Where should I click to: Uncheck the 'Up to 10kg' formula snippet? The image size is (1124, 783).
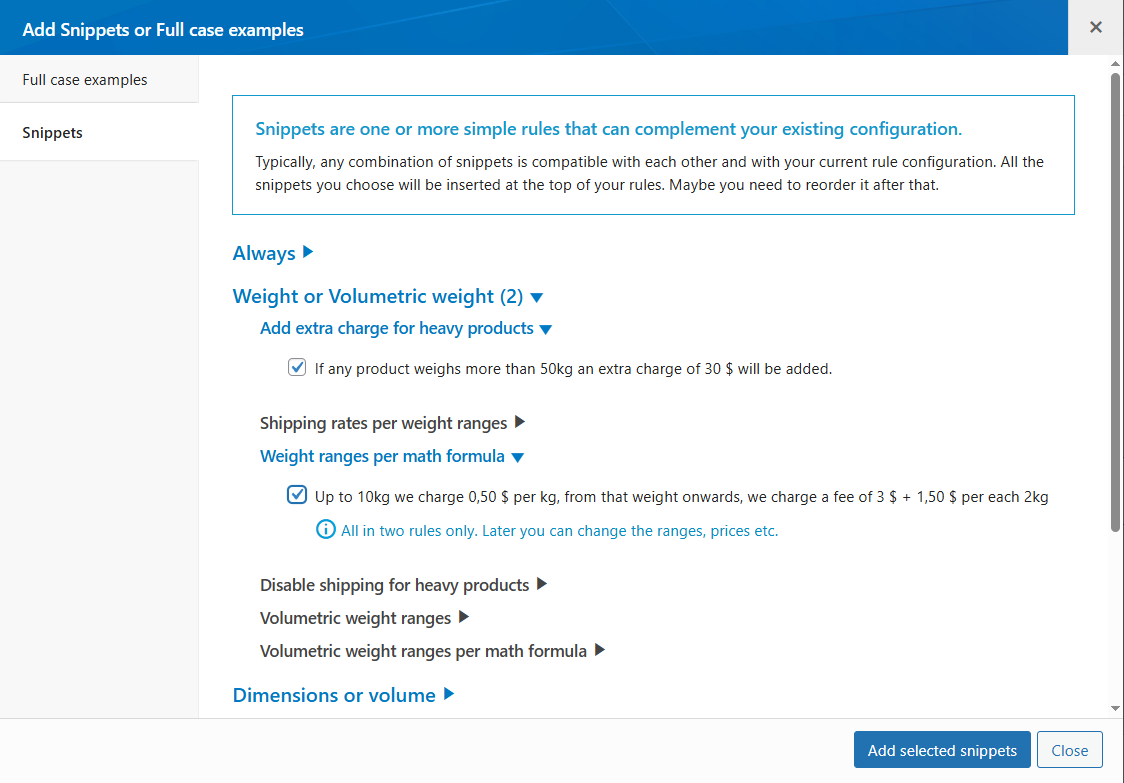pyautogui.click(x=297, y=495)
